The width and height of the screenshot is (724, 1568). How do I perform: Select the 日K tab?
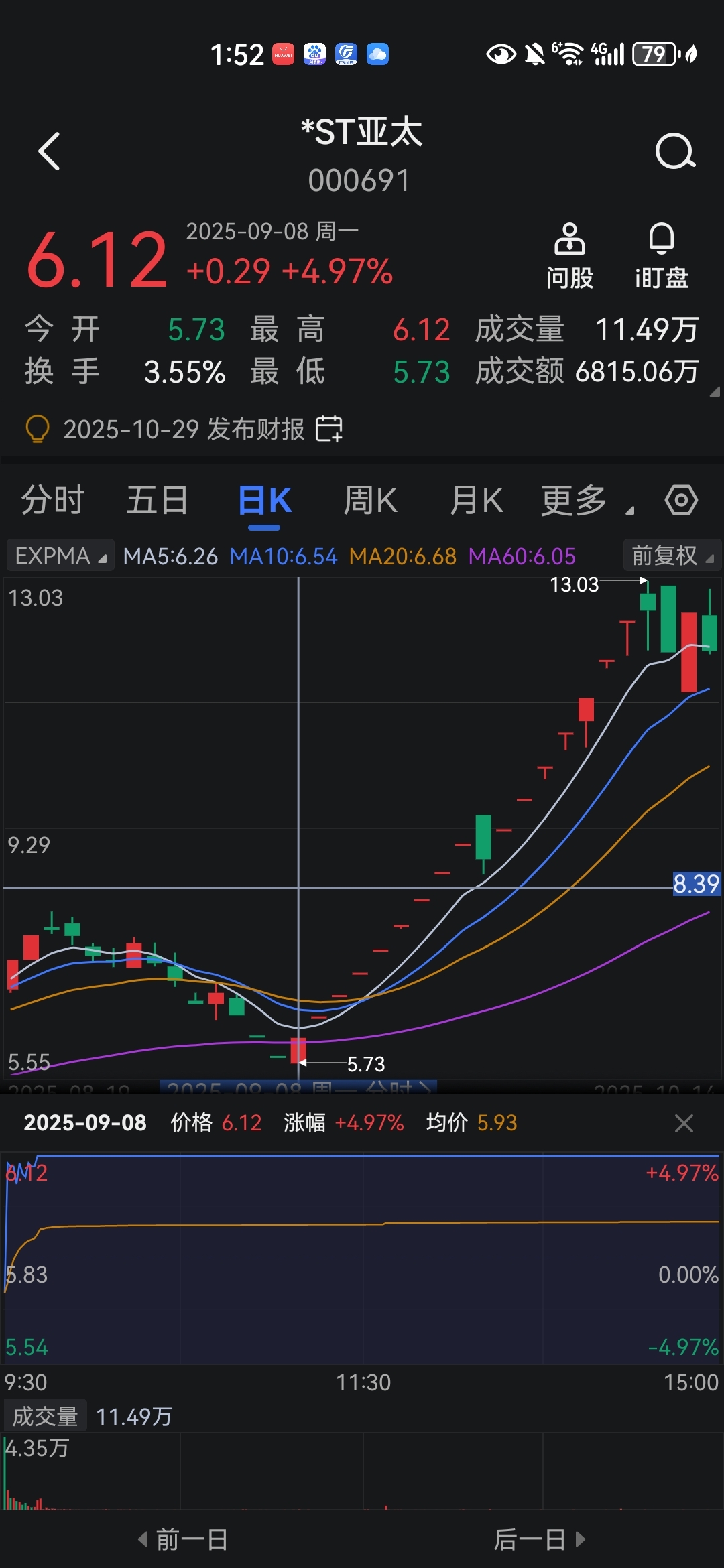(x=265, y=500)
